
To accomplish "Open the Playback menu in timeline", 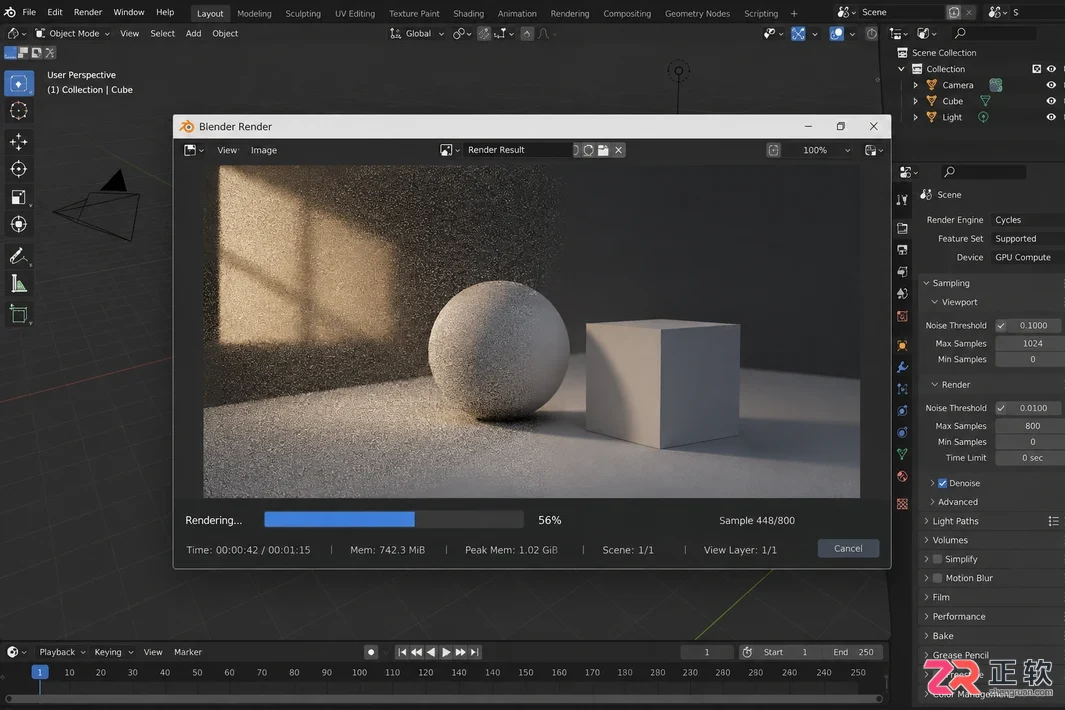I will [62, 652].
